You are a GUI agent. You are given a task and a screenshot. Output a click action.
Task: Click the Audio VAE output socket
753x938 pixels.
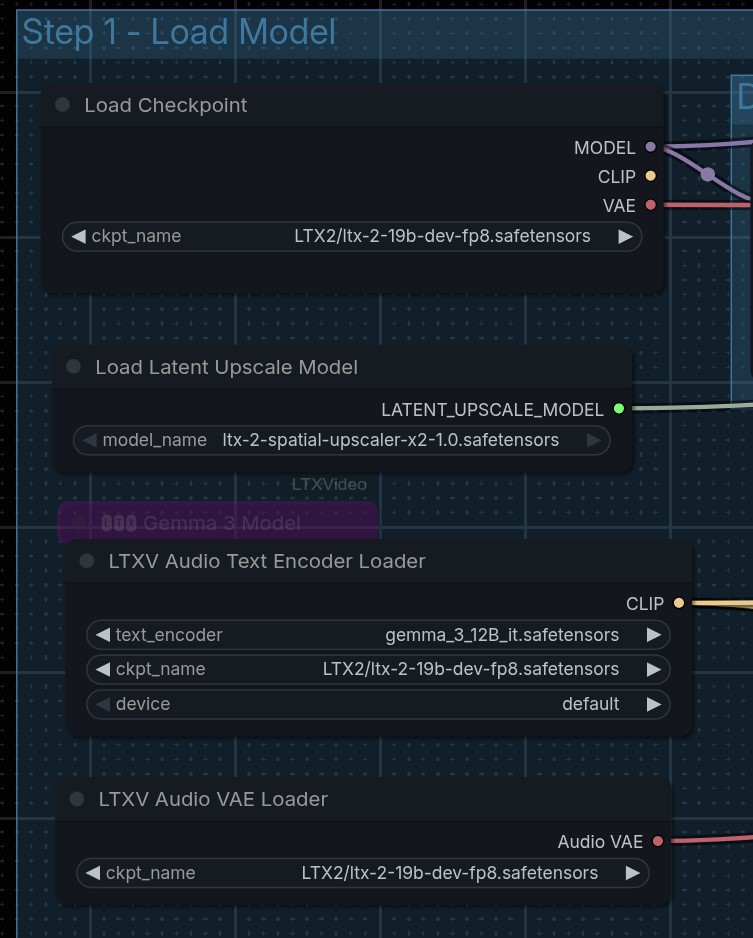658,841
